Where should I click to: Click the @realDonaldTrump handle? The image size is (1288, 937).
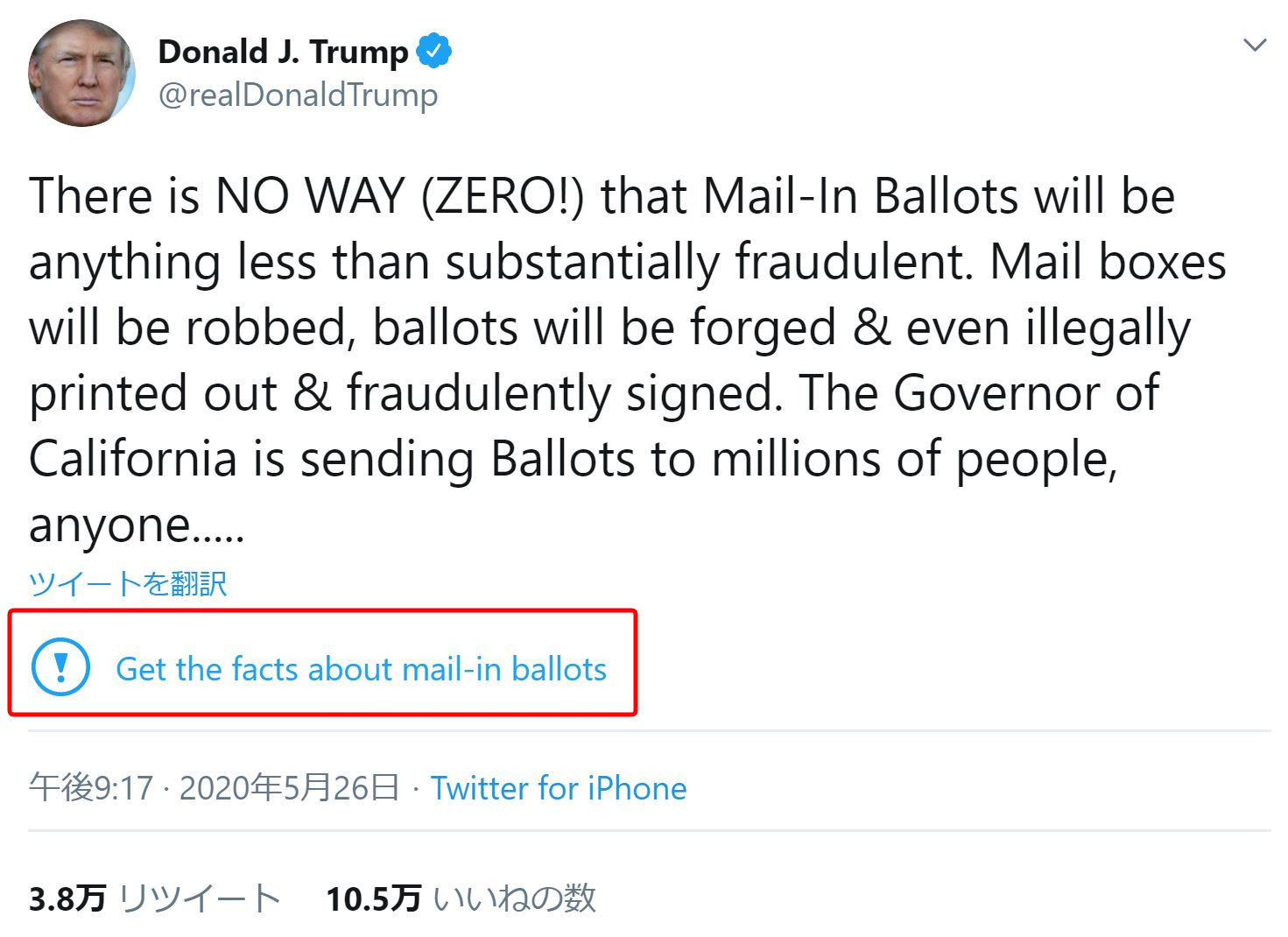(299, 95)
